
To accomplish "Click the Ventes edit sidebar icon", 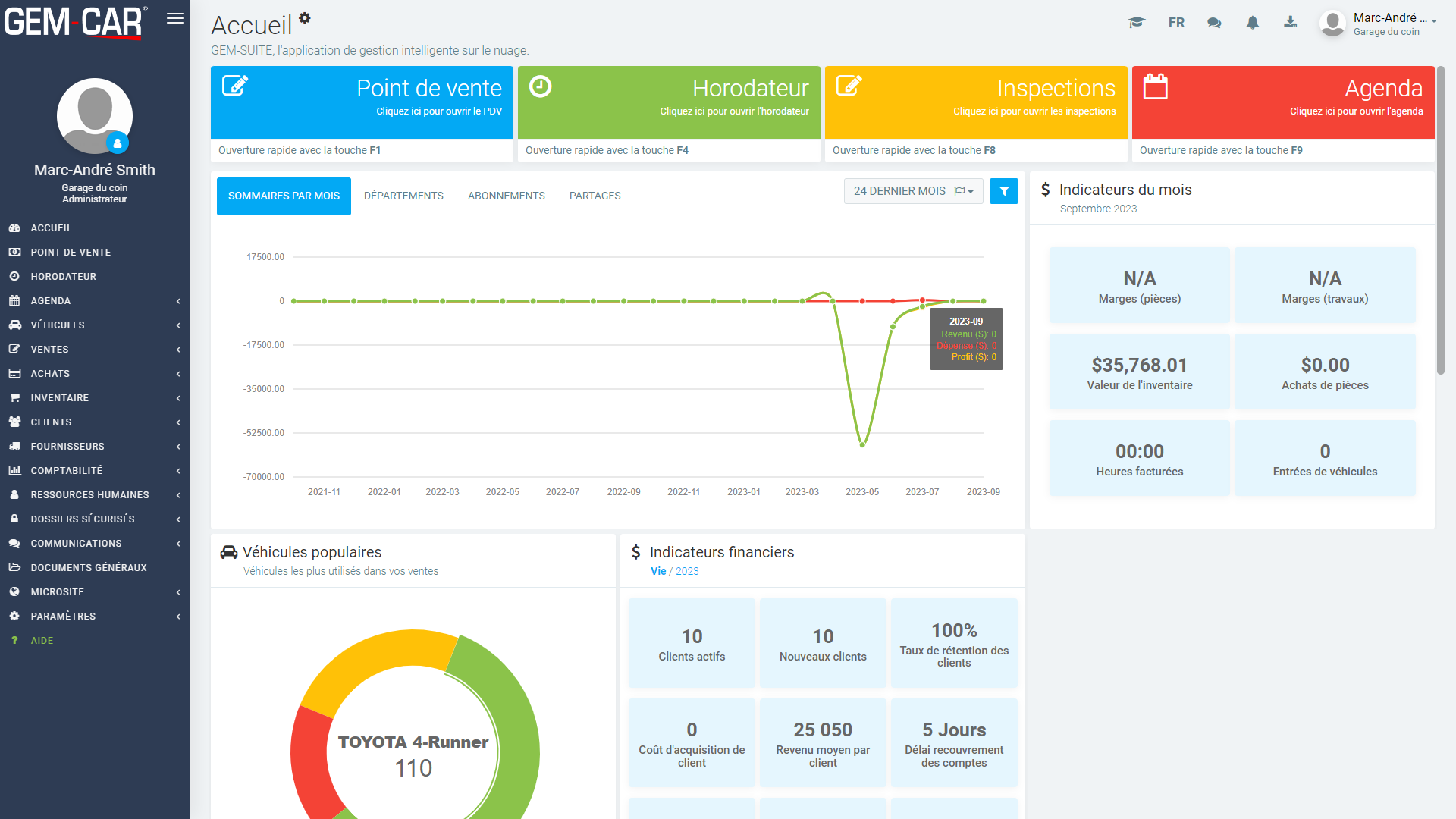I will point(14,349).
